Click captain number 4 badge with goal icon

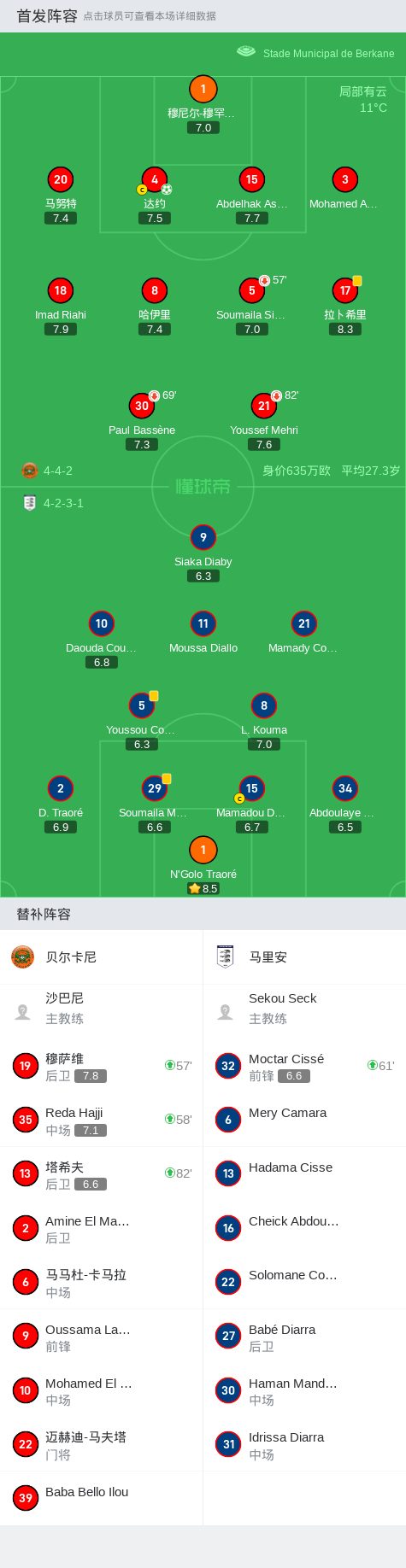[155, 180]
